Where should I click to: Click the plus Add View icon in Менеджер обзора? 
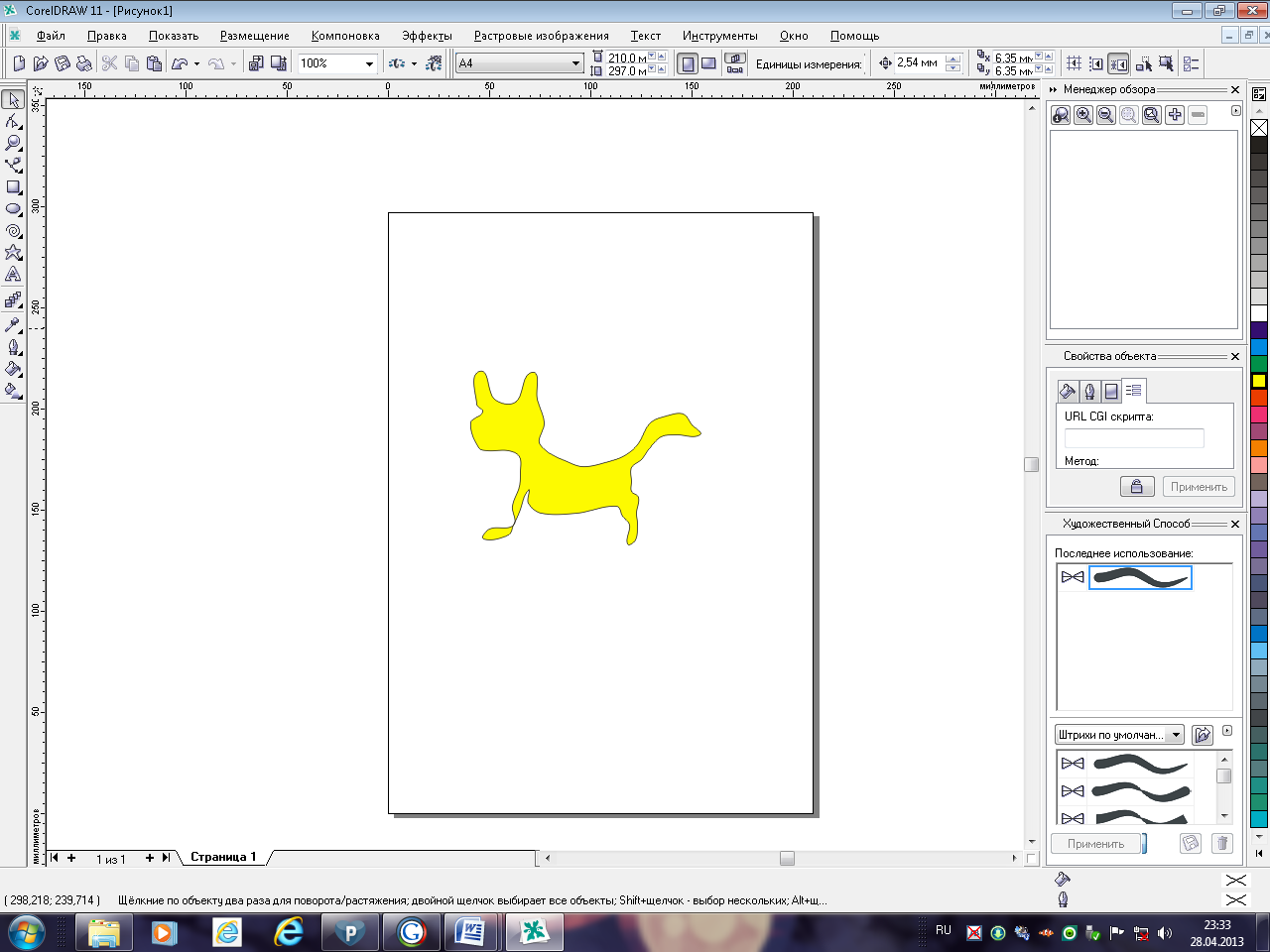pos(1175,115)
